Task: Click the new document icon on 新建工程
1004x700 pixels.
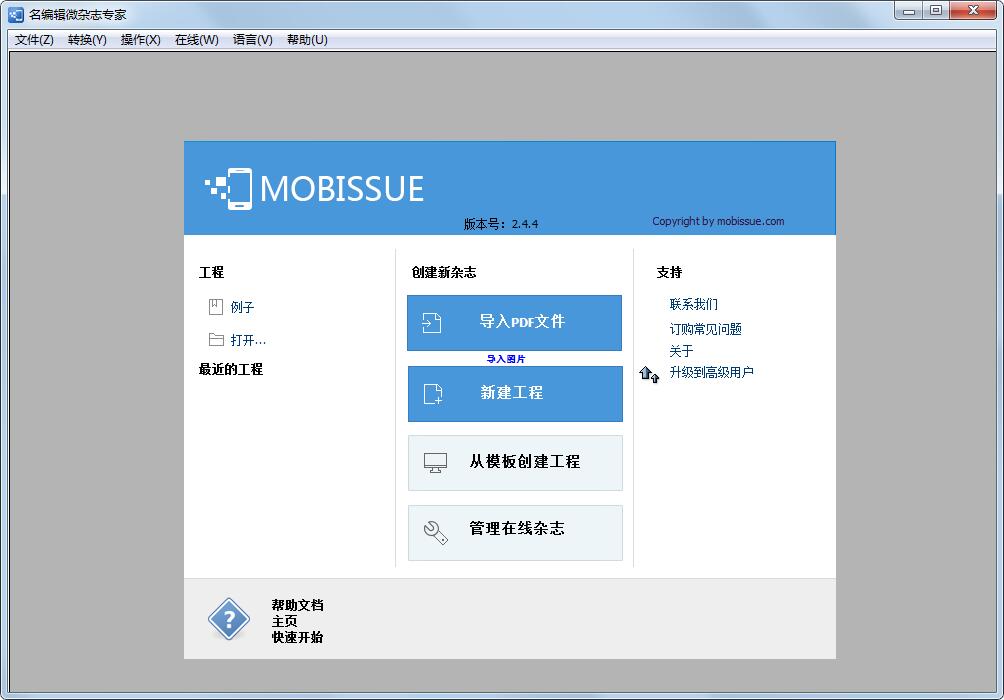Action: (x=432, y=394)
